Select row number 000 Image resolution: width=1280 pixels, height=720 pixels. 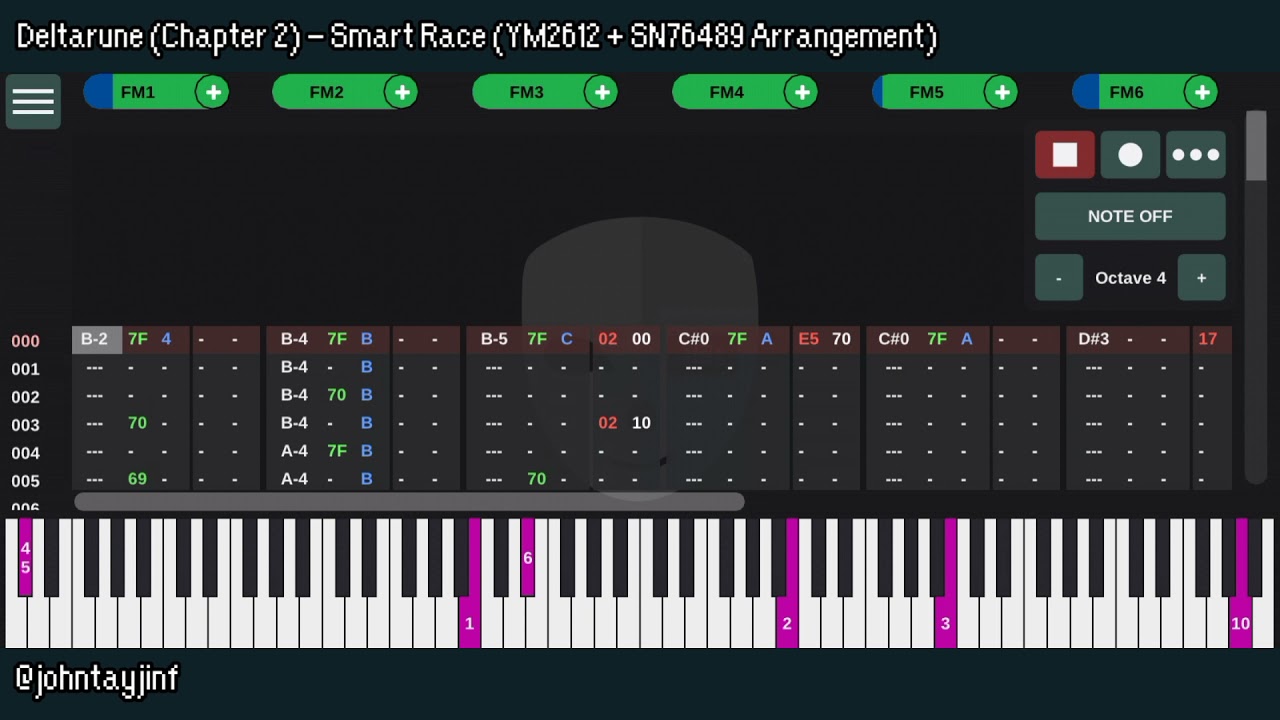(26, 341)
